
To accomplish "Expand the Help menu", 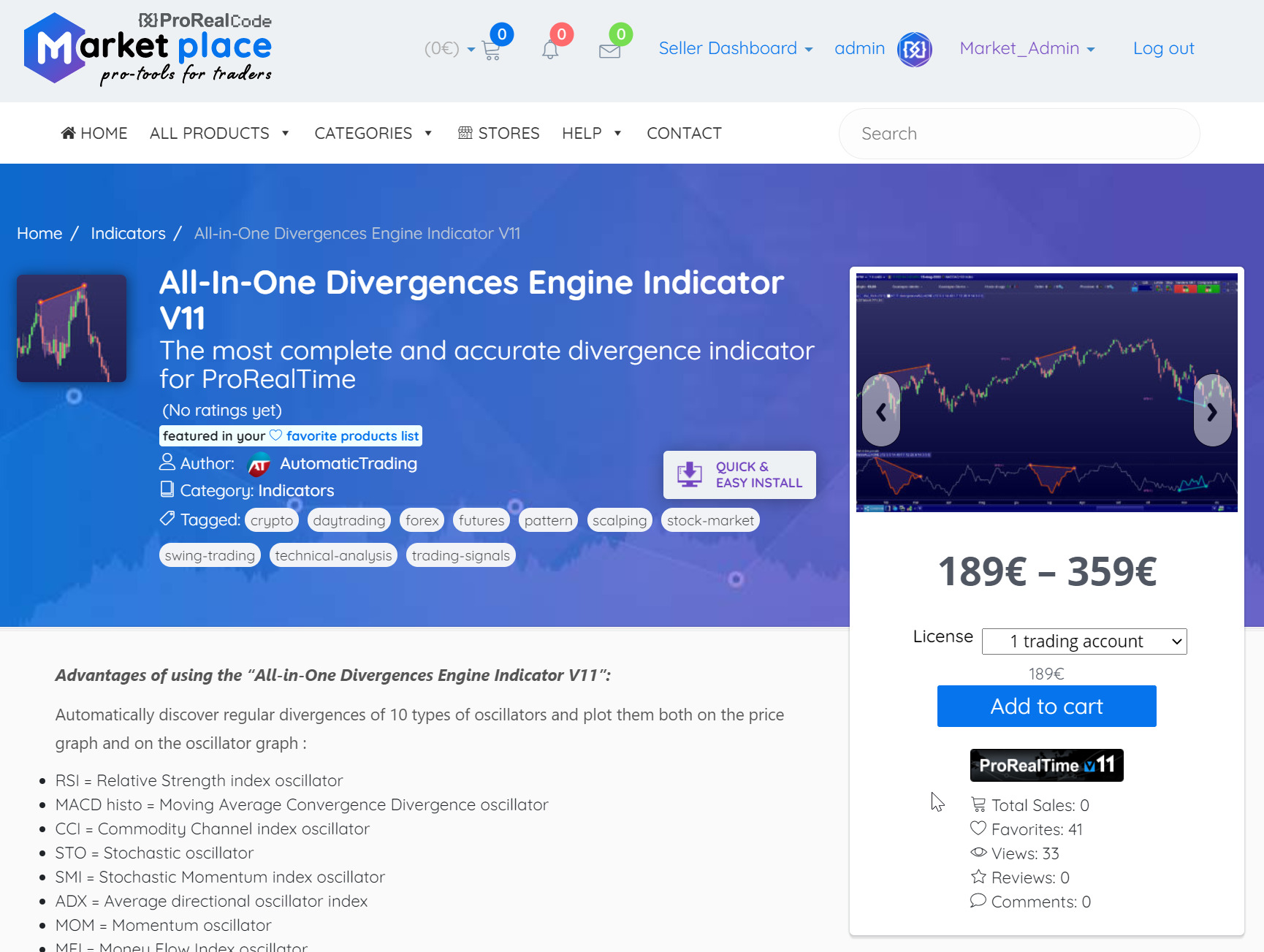I will 592,133.
